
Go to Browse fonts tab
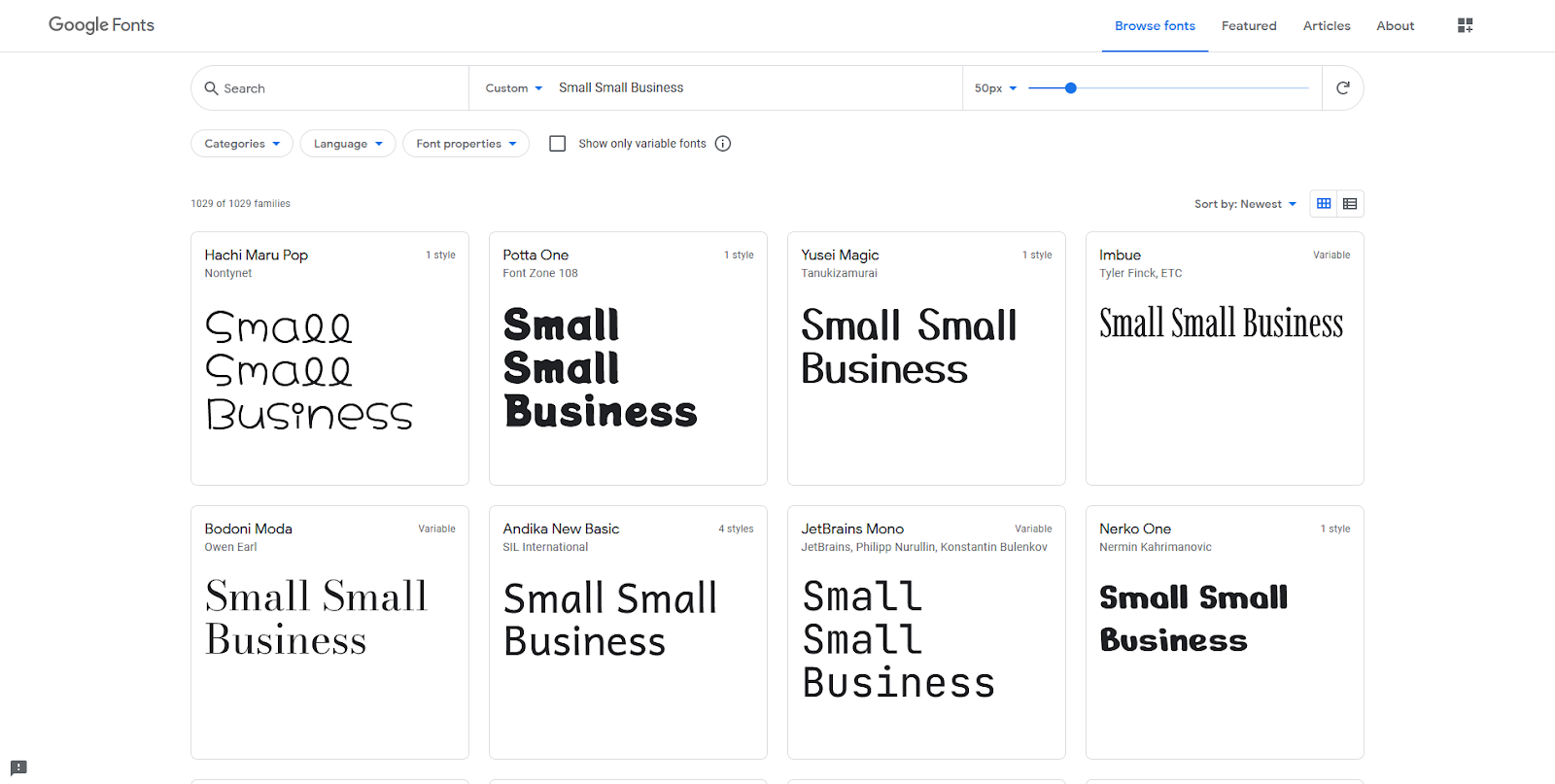coord(1155,26)
